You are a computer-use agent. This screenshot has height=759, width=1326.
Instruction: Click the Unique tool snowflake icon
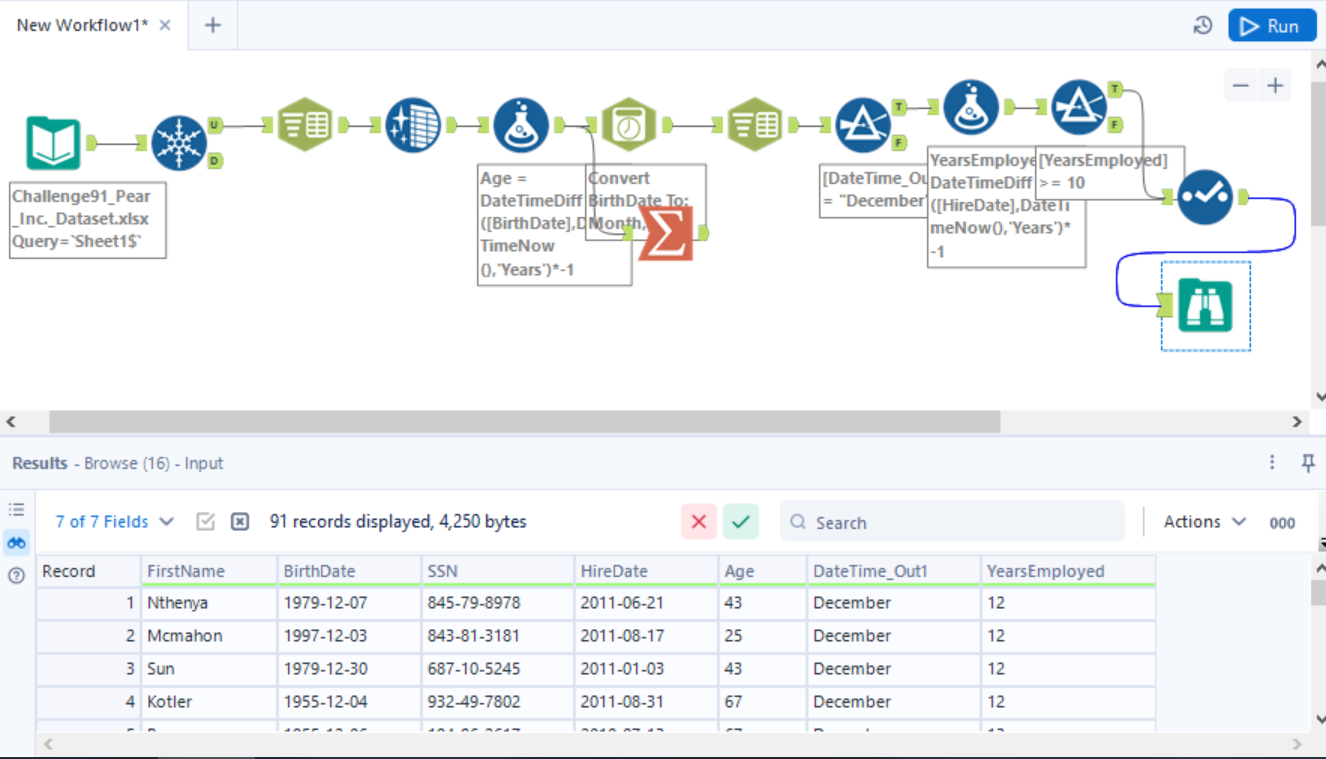click(178, 143)
